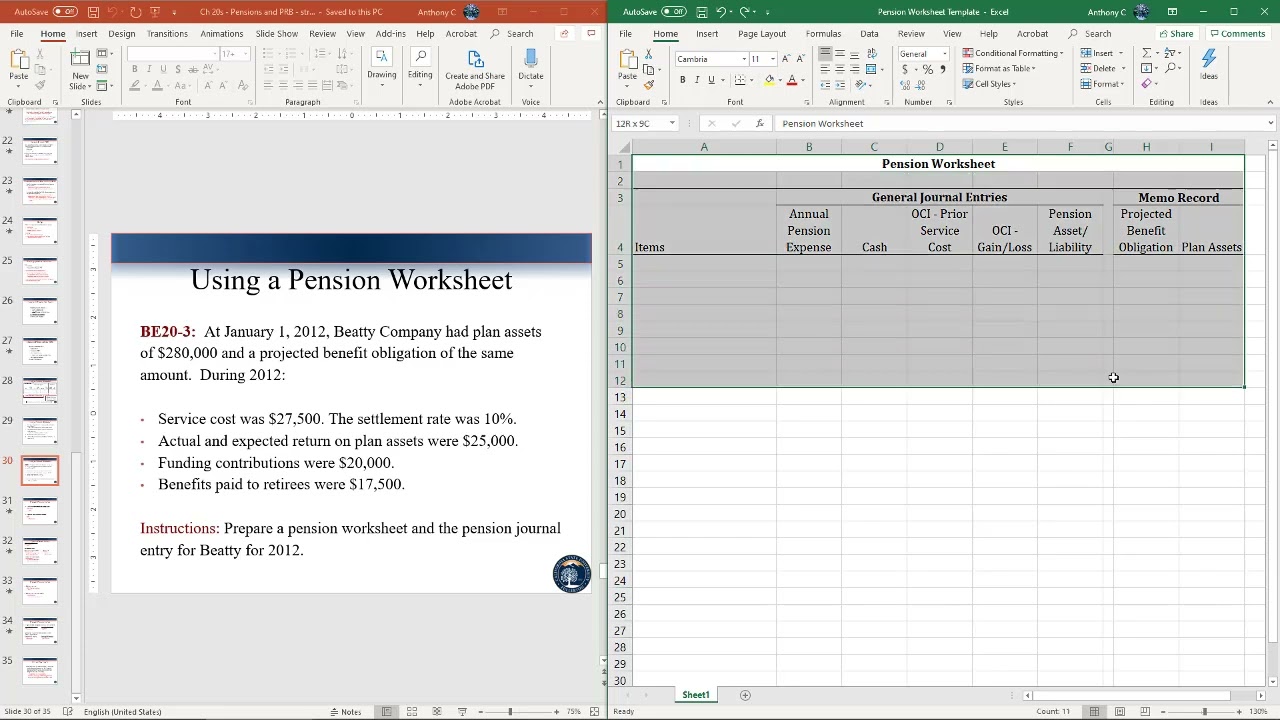Toggle Bold in the Excel Font group
This screenshot has width=1280, height=720.
683,80
